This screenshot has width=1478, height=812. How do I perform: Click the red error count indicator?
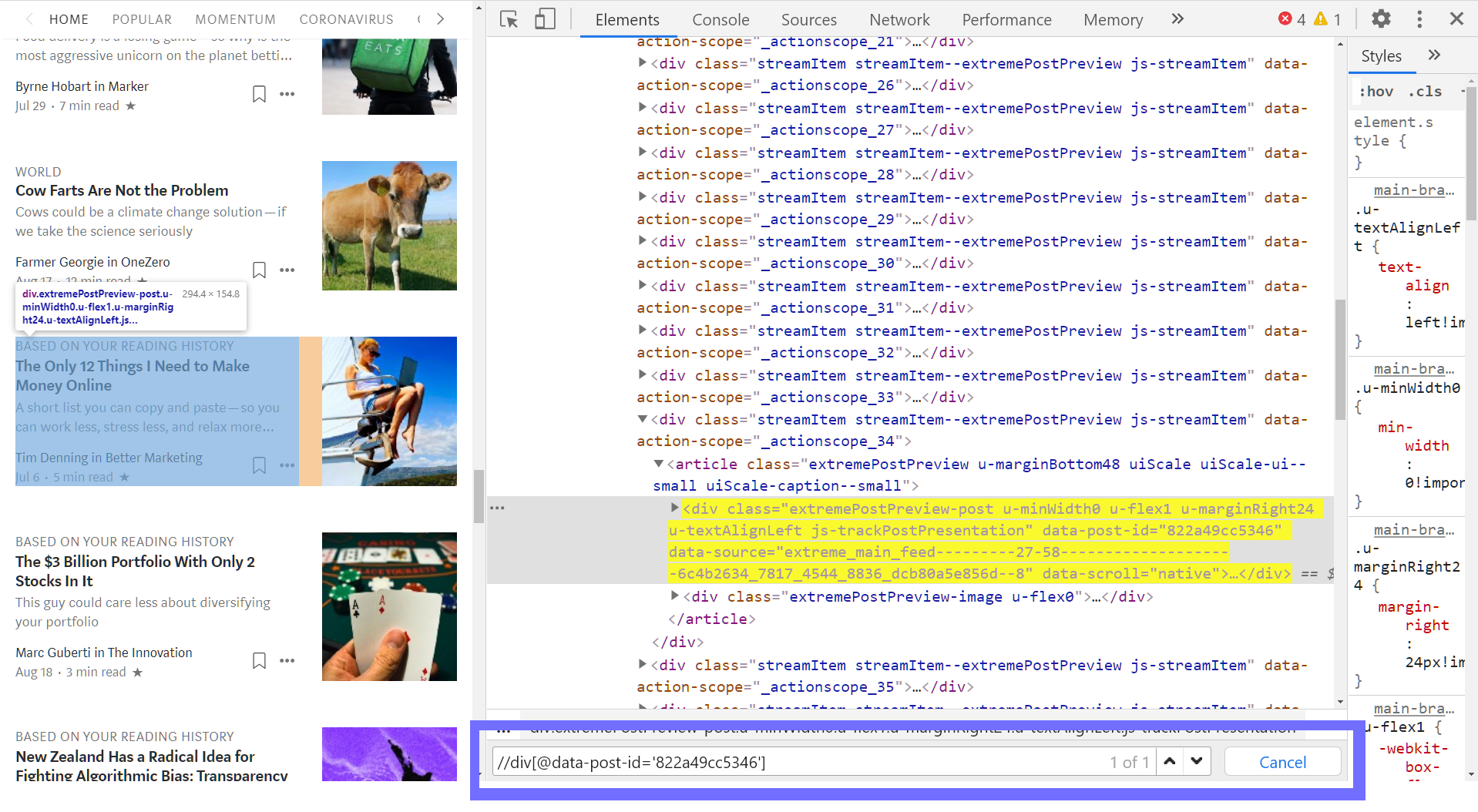coord(1292,19)
